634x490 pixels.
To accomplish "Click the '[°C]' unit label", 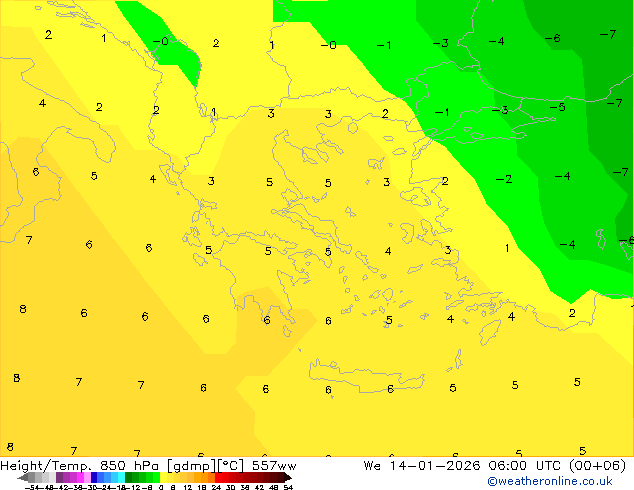I will pos(230,466).
